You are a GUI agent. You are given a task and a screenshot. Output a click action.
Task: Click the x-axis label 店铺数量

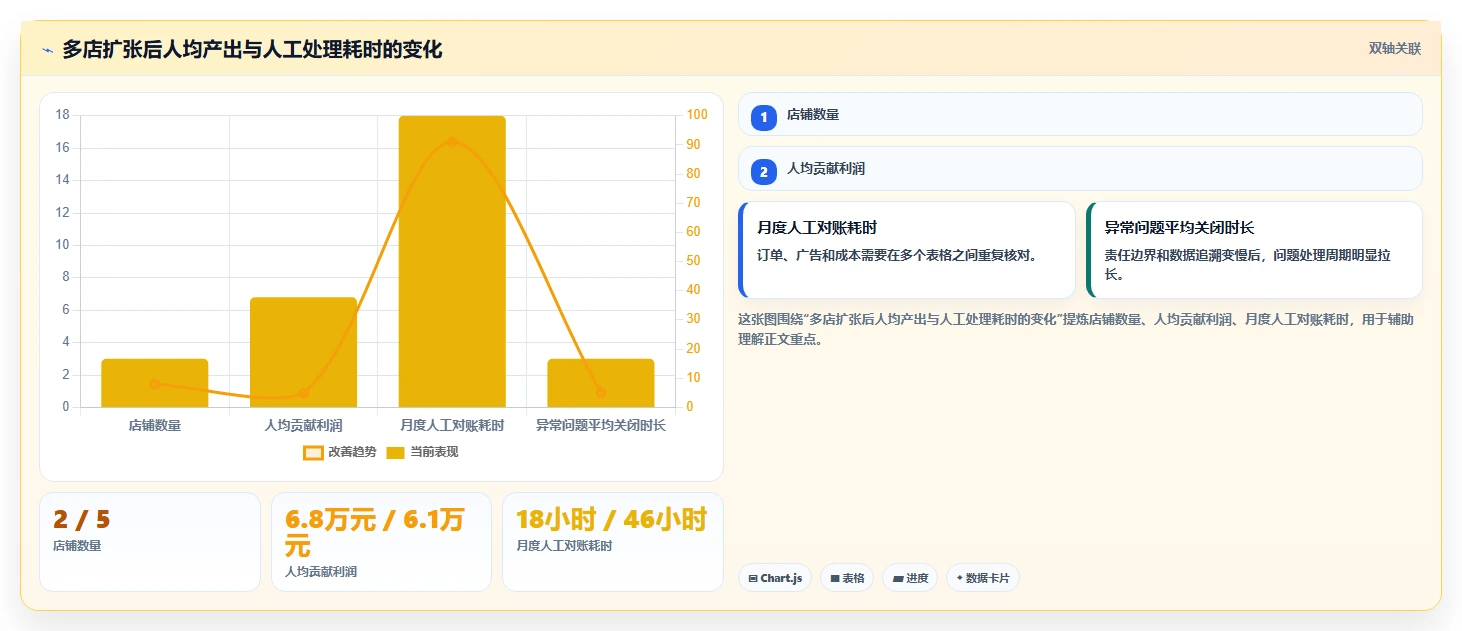[x=155, y=426]
